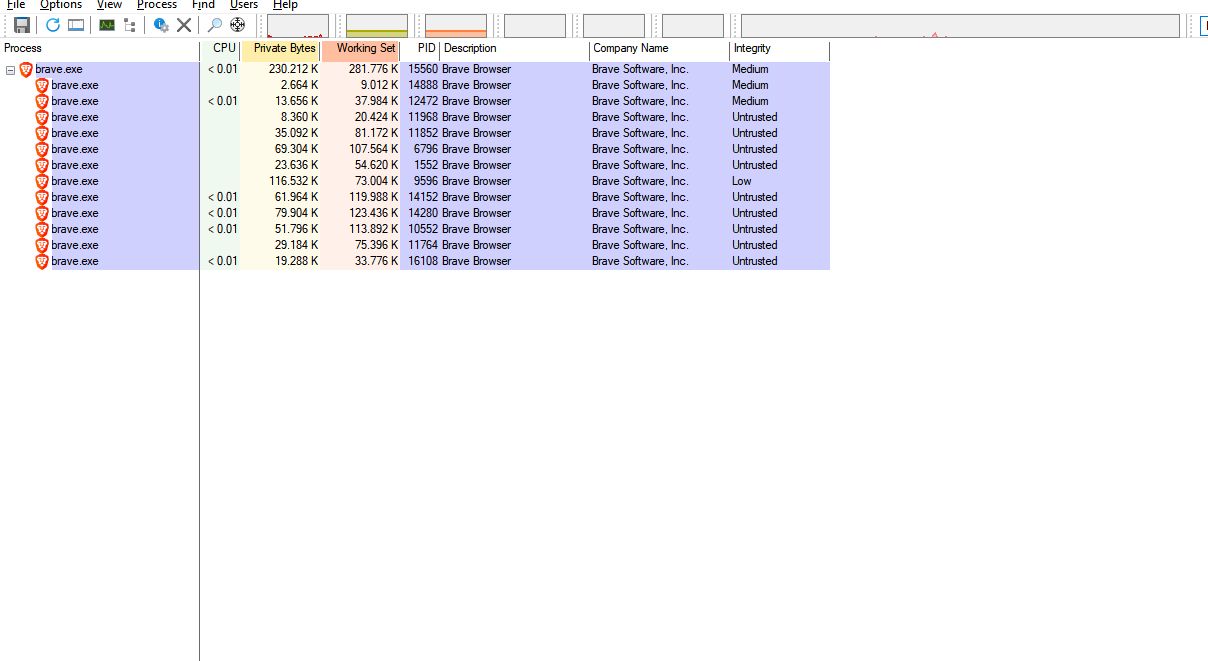Image resolution: width=1208 pixels, height=661 pixels.
Task: Sort by the PID column header
Action: [420, 49]
